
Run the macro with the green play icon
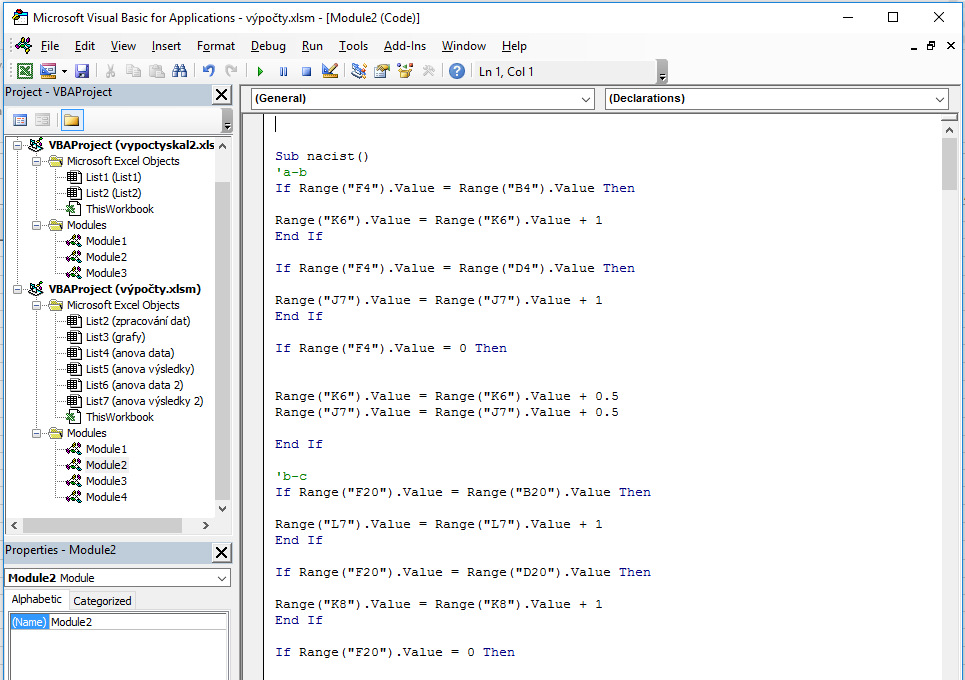(260, 71)
